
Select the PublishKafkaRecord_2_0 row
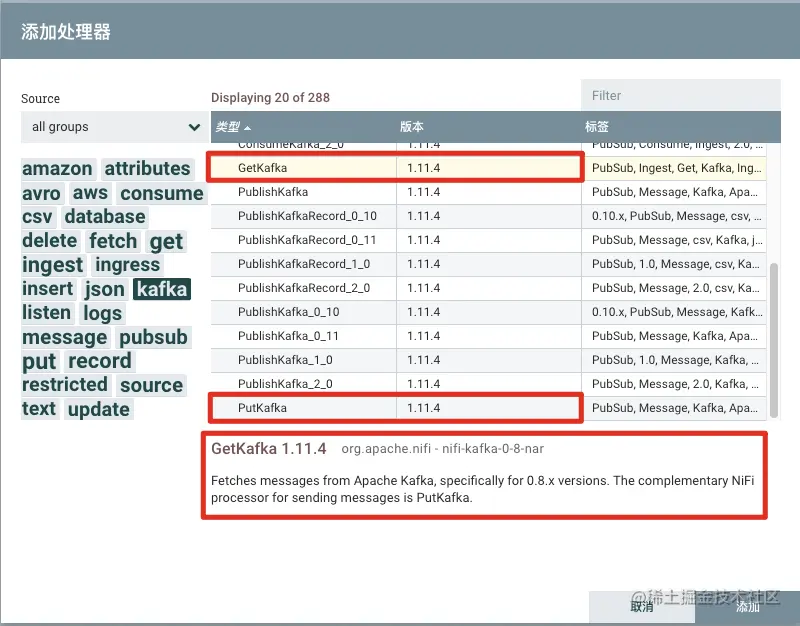[488, 288]
